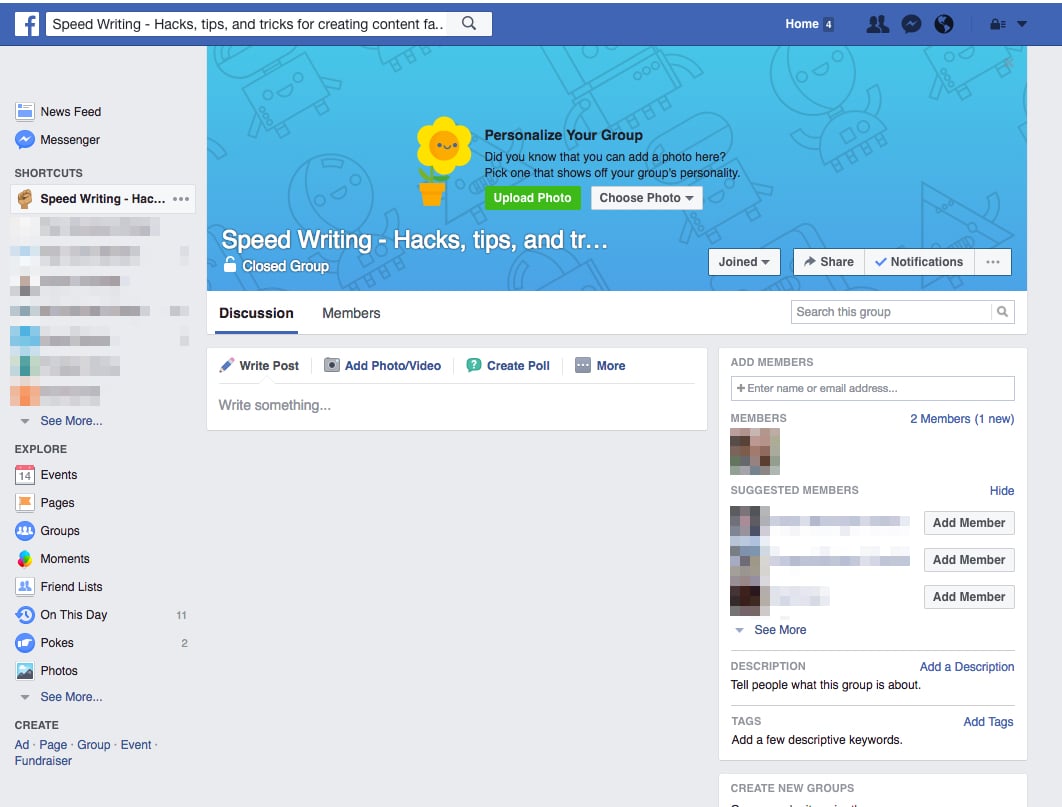Click the search magnifier in top bar
Image resolution: width=1062 pixels, height=807 pixels.
click(x=469, y=24)
